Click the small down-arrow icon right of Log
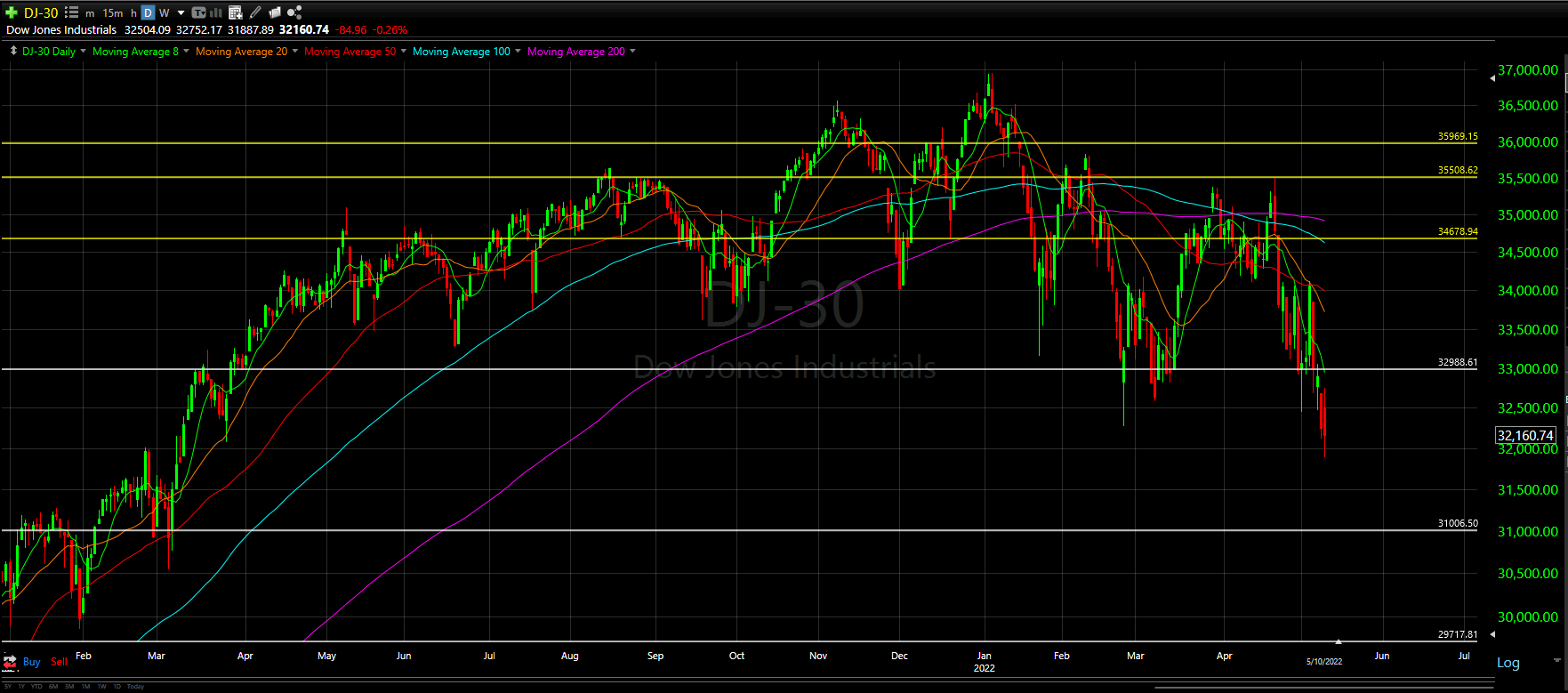 pos(1556,661)
